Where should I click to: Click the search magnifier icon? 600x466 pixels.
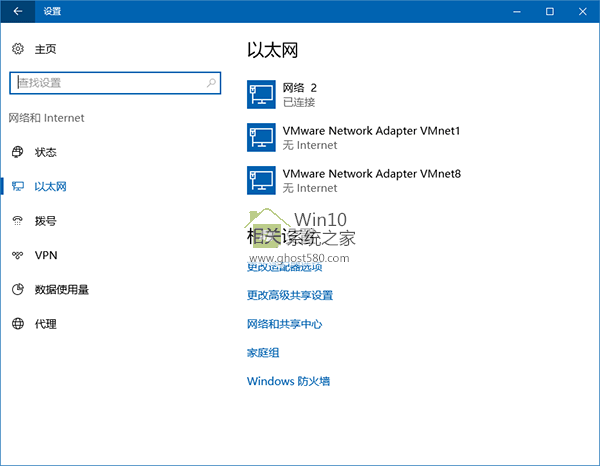[211, 83]
